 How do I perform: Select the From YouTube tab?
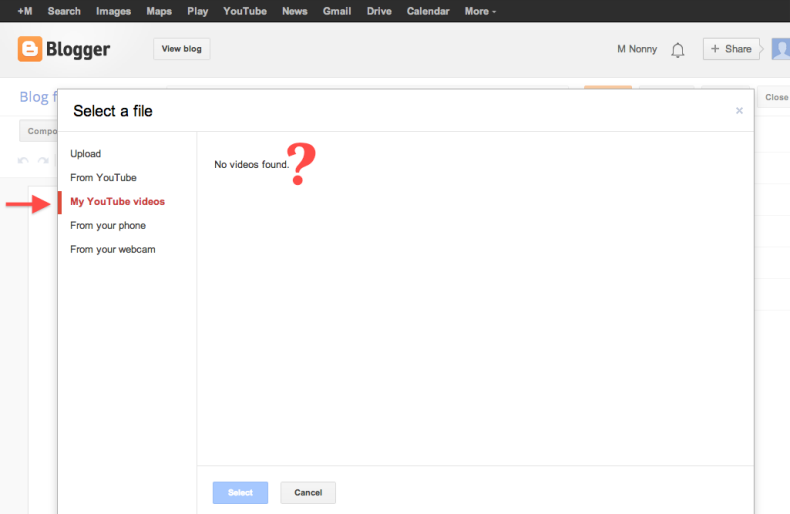tap(103, 177)
